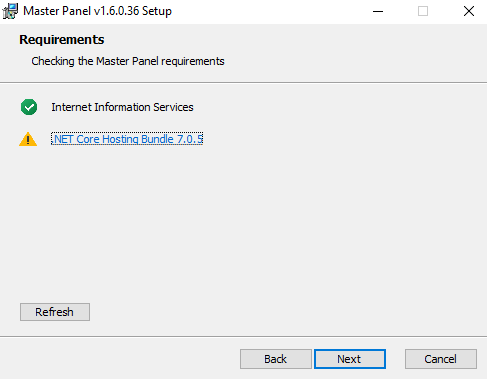Click the Master Panel installer icon in title bar
The height and width of the screenshot is (379, 487).
point(10,11)
